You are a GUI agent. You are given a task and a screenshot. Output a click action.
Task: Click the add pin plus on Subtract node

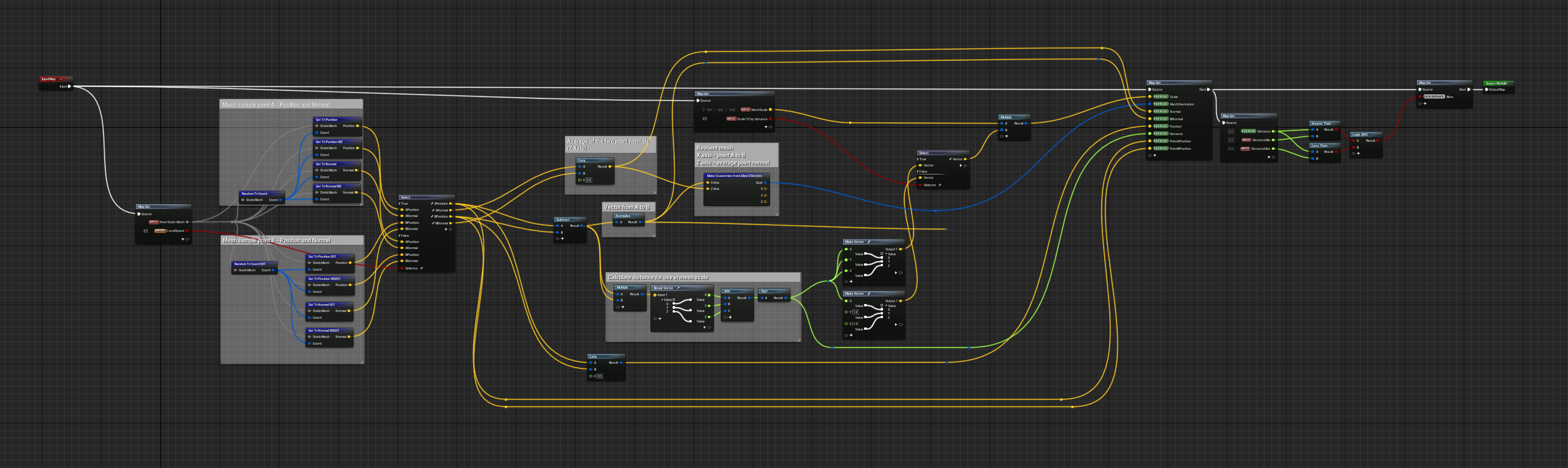coord(562,239)
